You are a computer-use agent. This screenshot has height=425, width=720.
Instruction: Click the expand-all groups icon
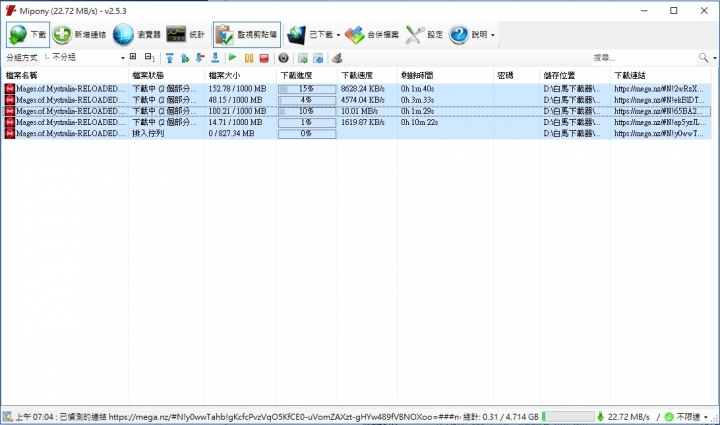(133, 57)
